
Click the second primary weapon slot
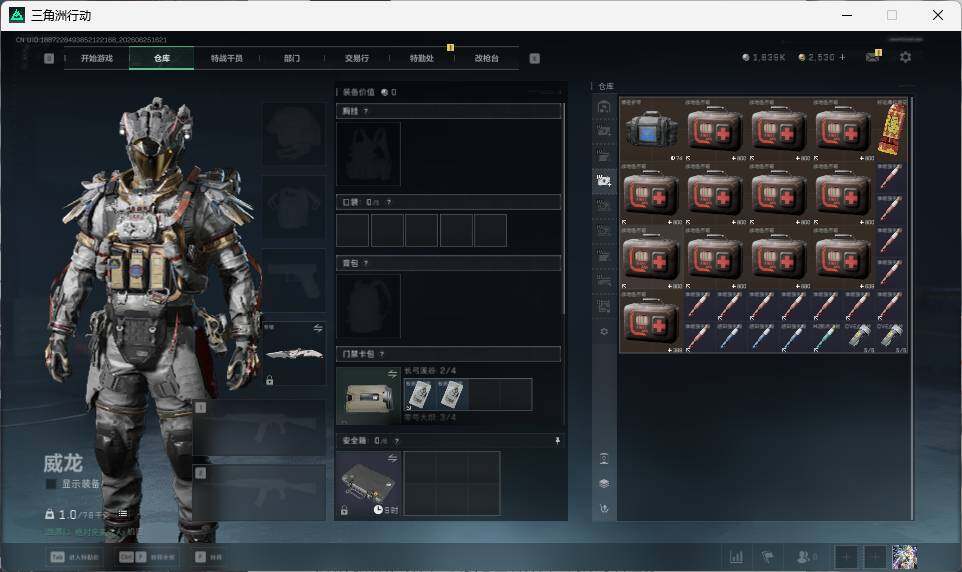click(x=260, y=493)
